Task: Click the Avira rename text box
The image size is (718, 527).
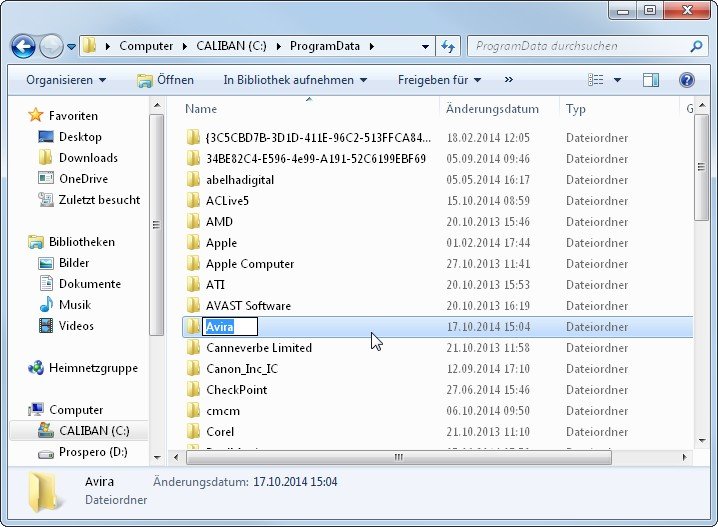Action: pyautogui.click(x=230, y=327)
